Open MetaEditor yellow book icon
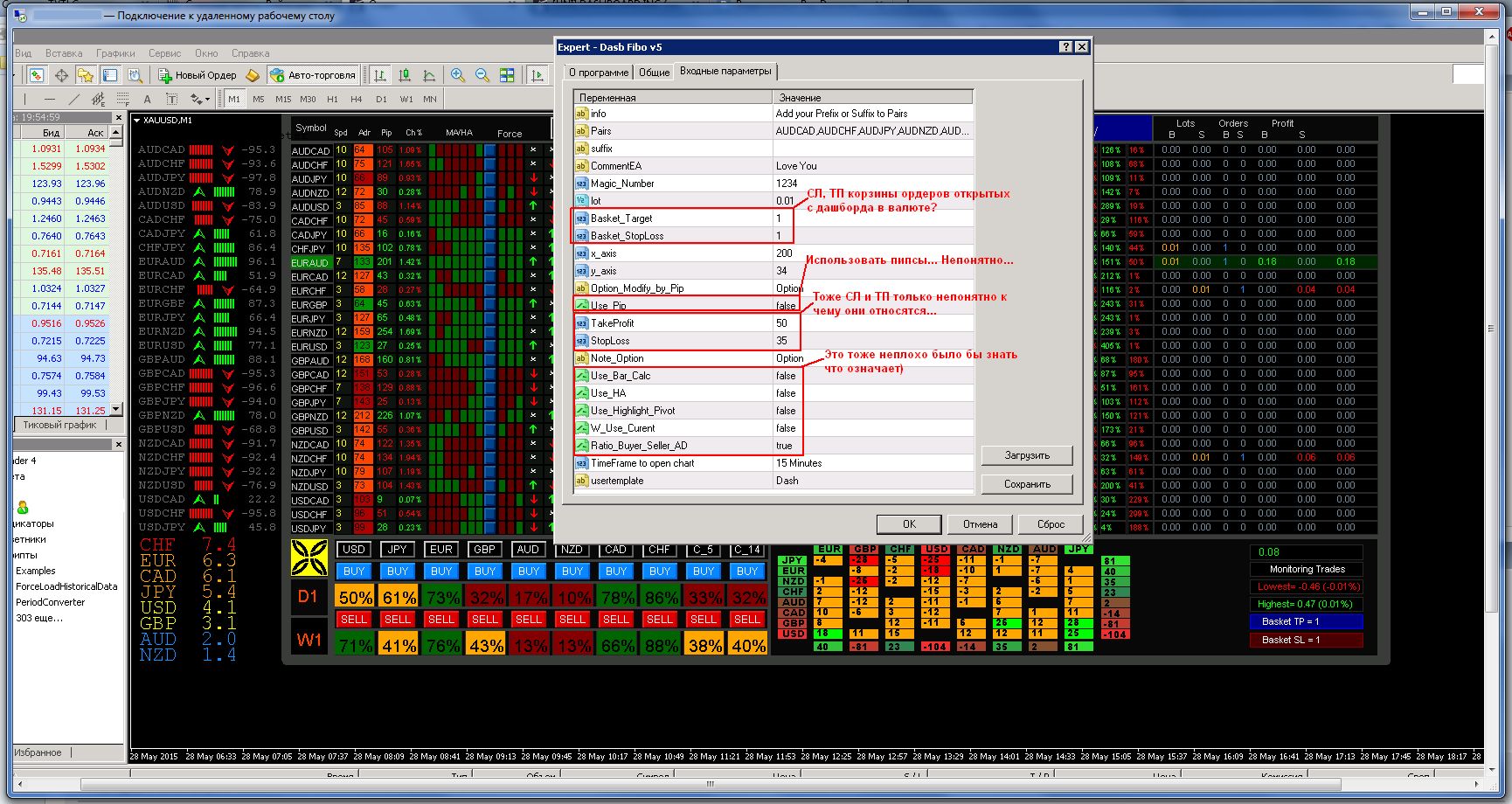 pyautogui.click(x=253, y=75)
